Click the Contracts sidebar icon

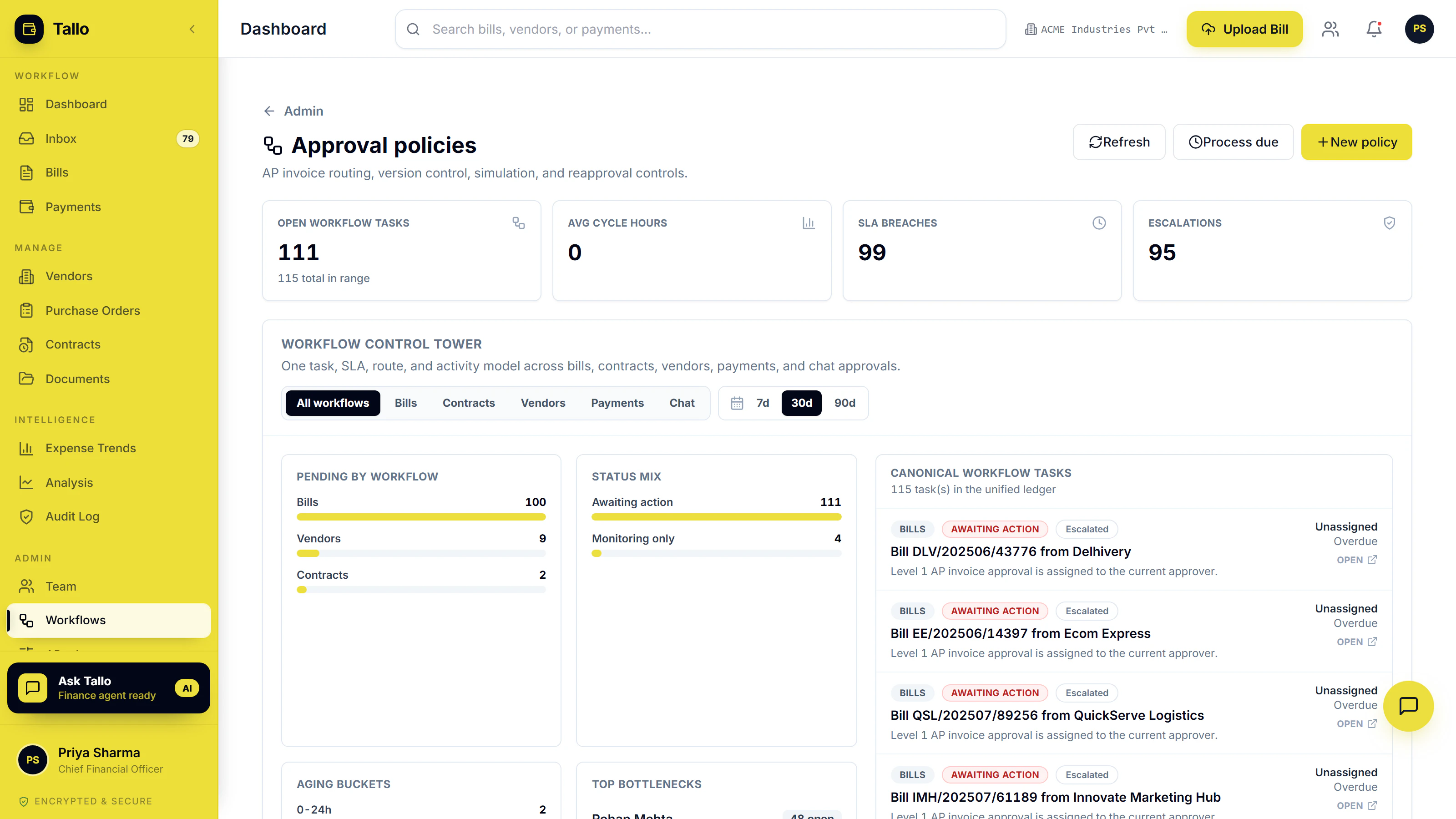click(26, 344)
